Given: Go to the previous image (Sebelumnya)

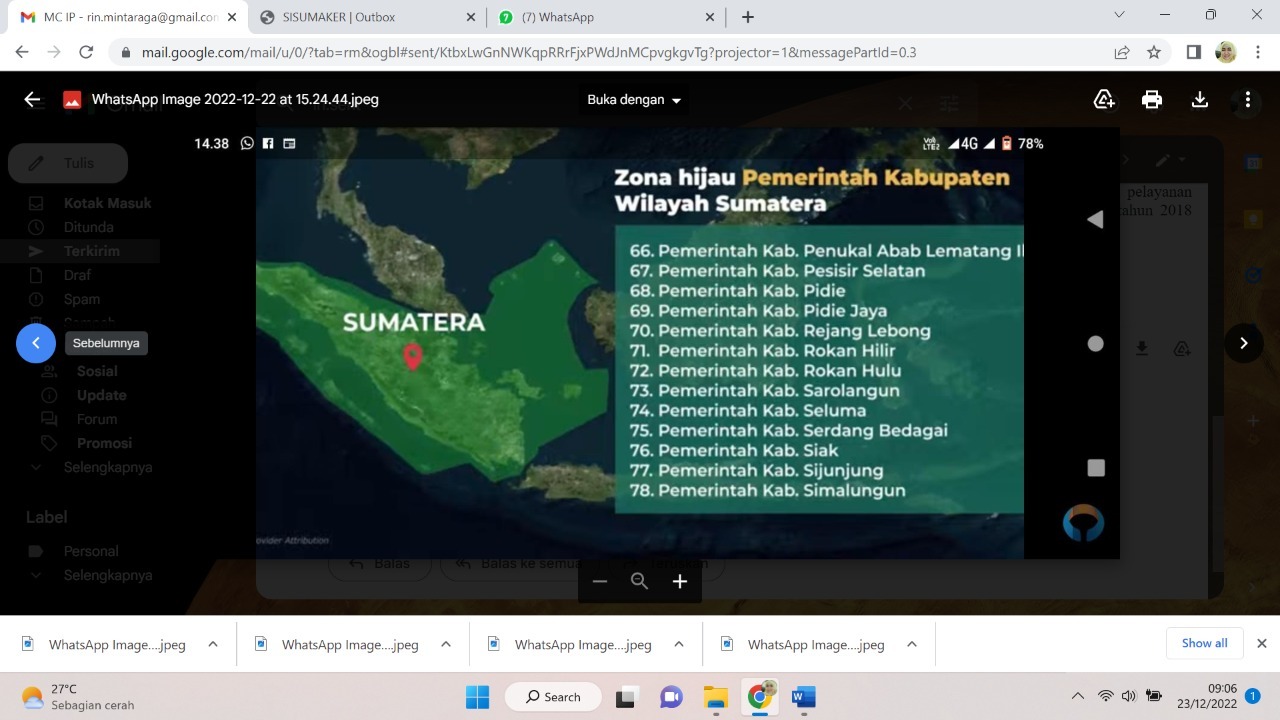Looking at the screenshot, I should tap(36, 343).
